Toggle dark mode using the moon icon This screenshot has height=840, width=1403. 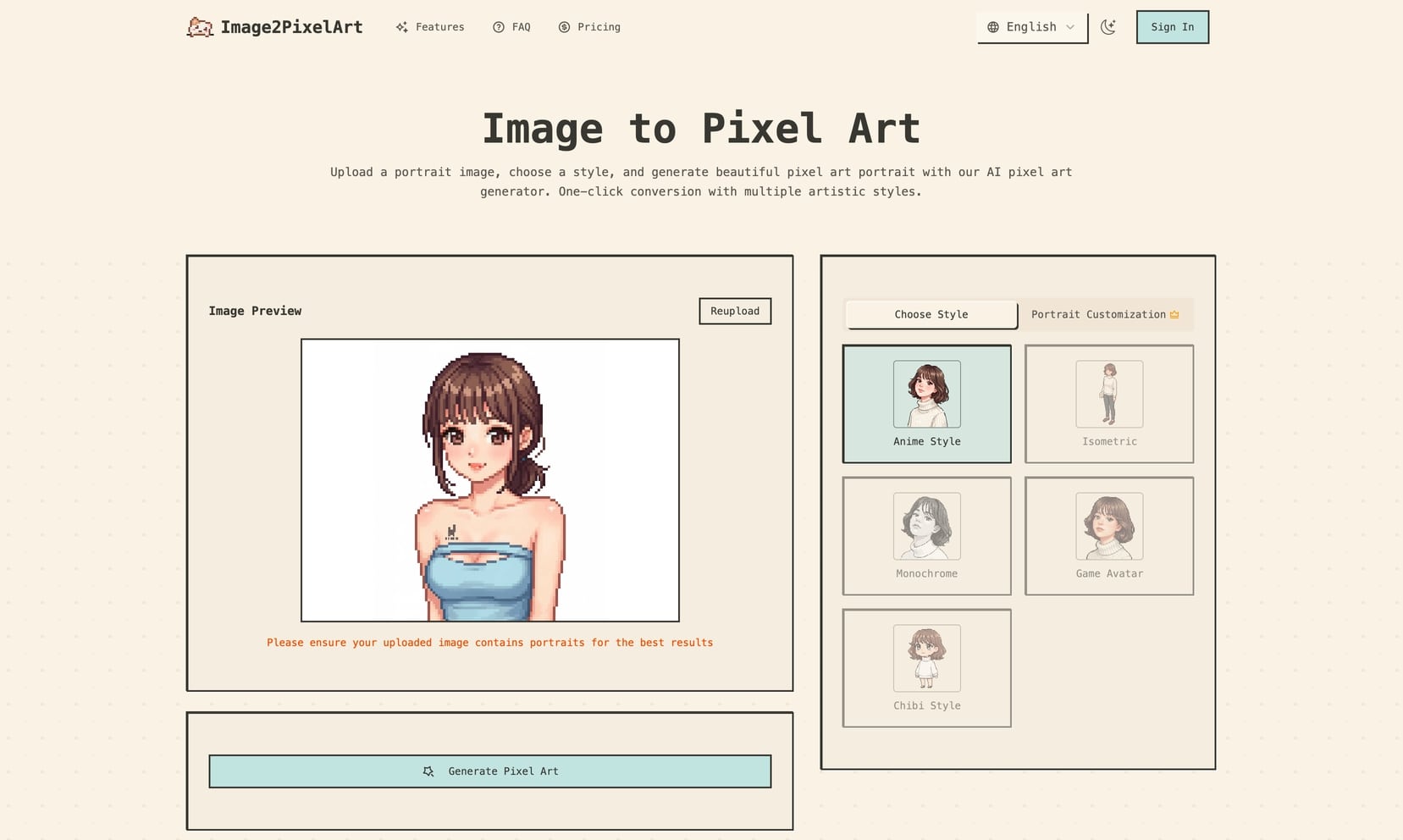click(1108, 26)
